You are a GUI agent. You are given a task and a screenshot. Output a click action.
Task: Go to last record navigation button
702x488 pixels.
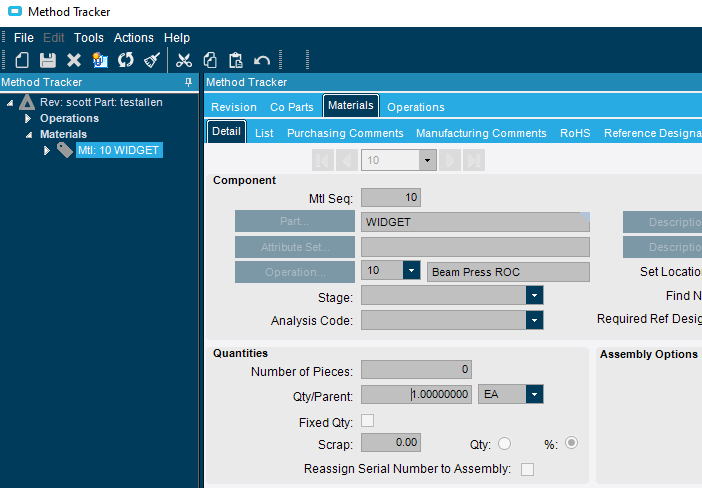(x=474, y=160)
